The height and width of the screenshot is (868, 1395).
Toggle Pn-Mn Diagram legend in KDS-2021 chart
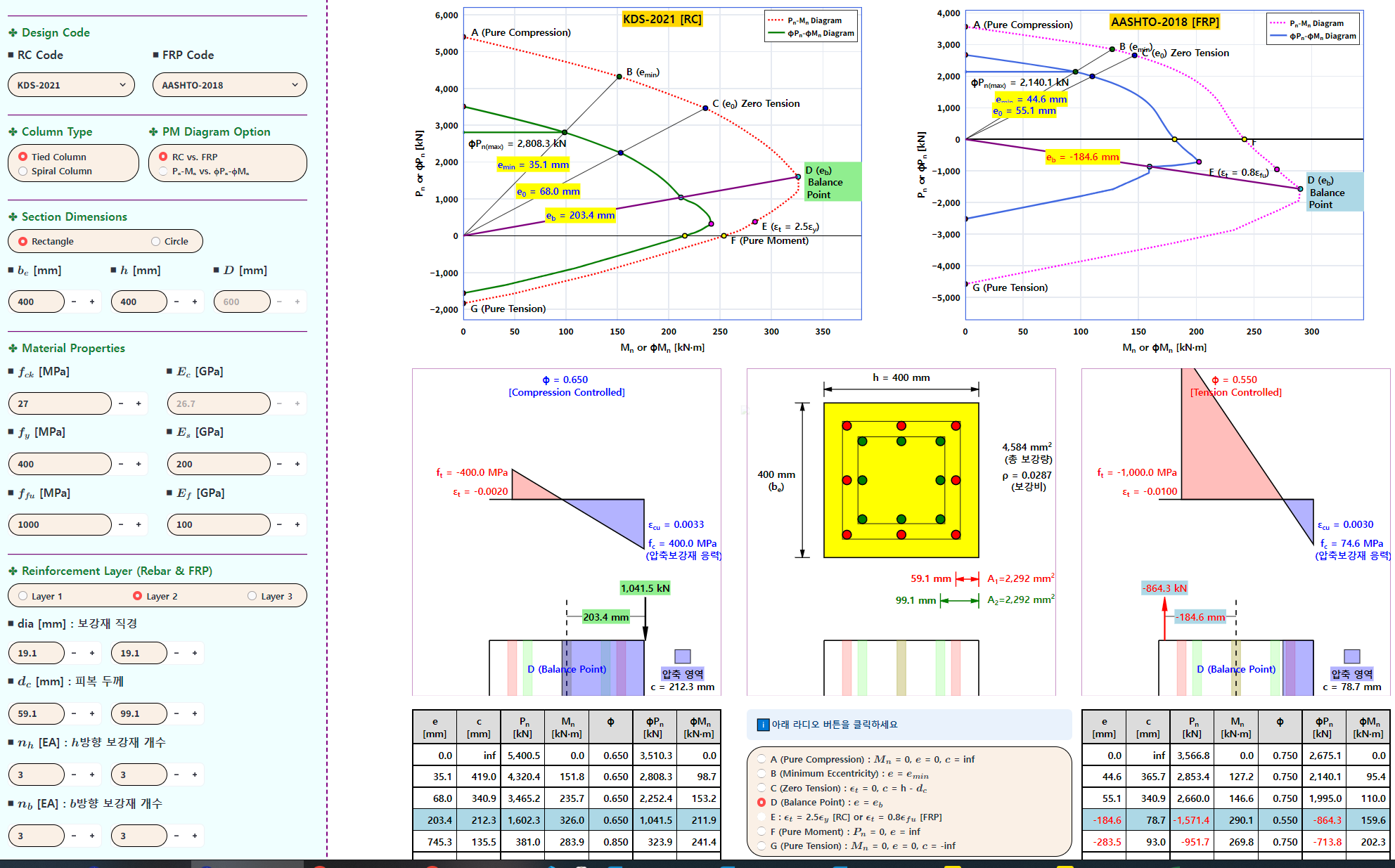[814, 21]
